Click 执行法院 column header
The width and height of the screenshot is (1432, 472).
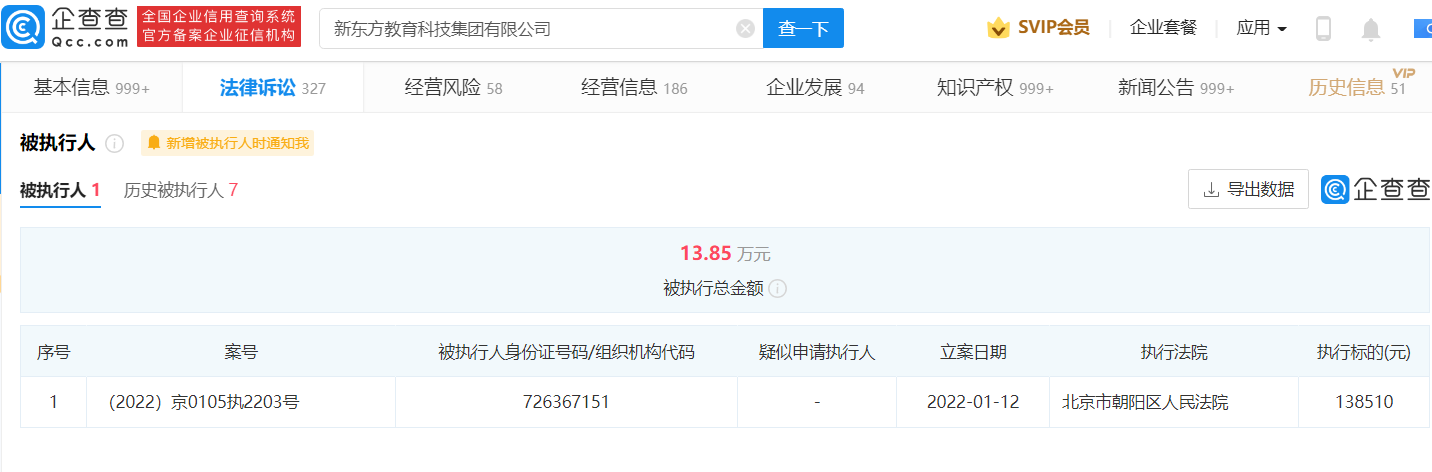pyautogui.click(x=1174, y=352)
